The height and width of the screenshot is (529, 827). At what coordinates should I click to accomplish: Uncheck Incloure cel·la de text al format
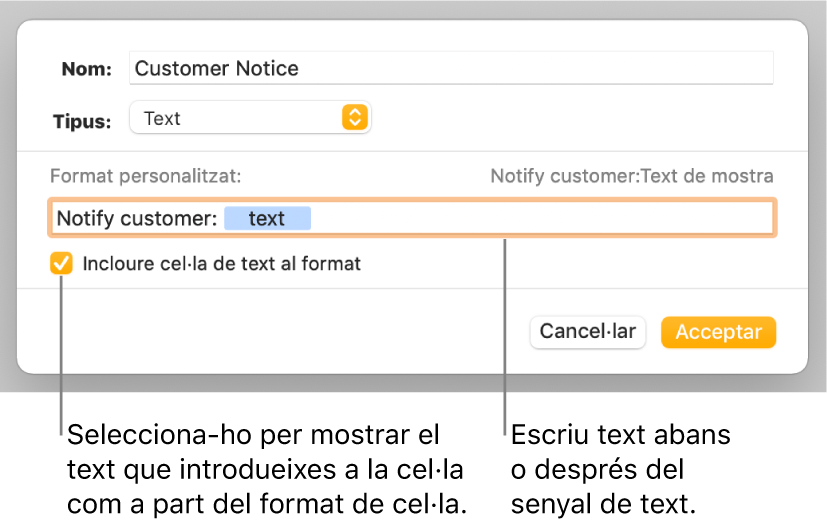tap(61, 263)
